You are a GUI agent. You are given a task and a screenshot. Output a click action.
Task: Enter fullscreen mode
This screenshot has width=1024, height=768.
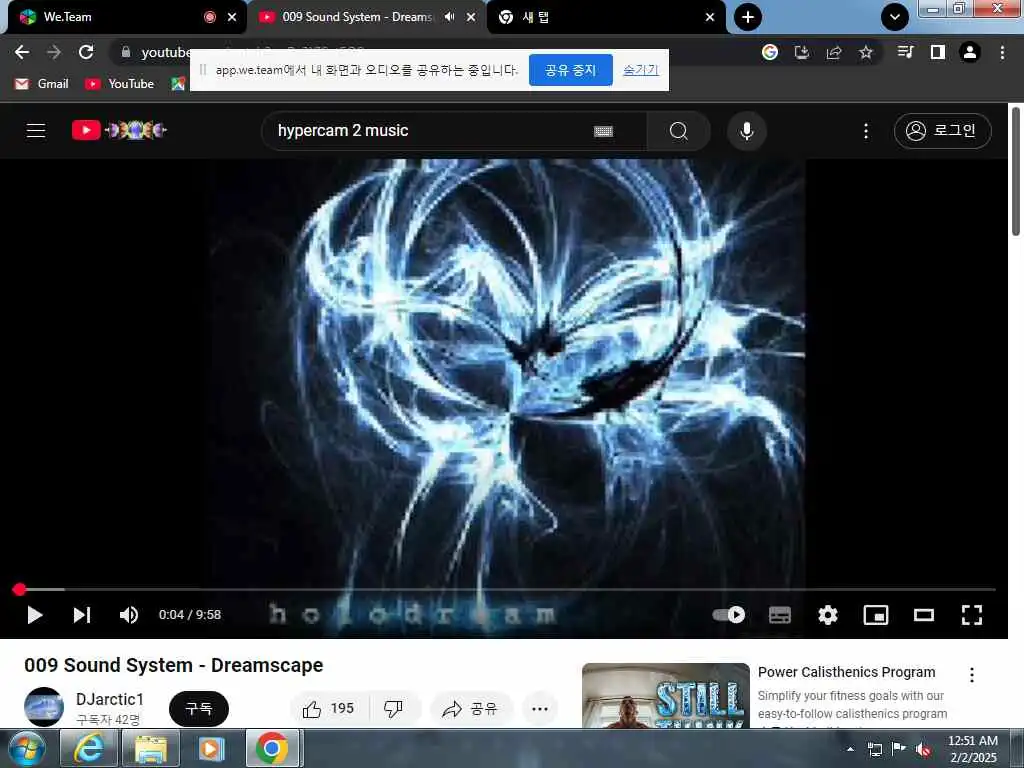[x=972, y=615]
